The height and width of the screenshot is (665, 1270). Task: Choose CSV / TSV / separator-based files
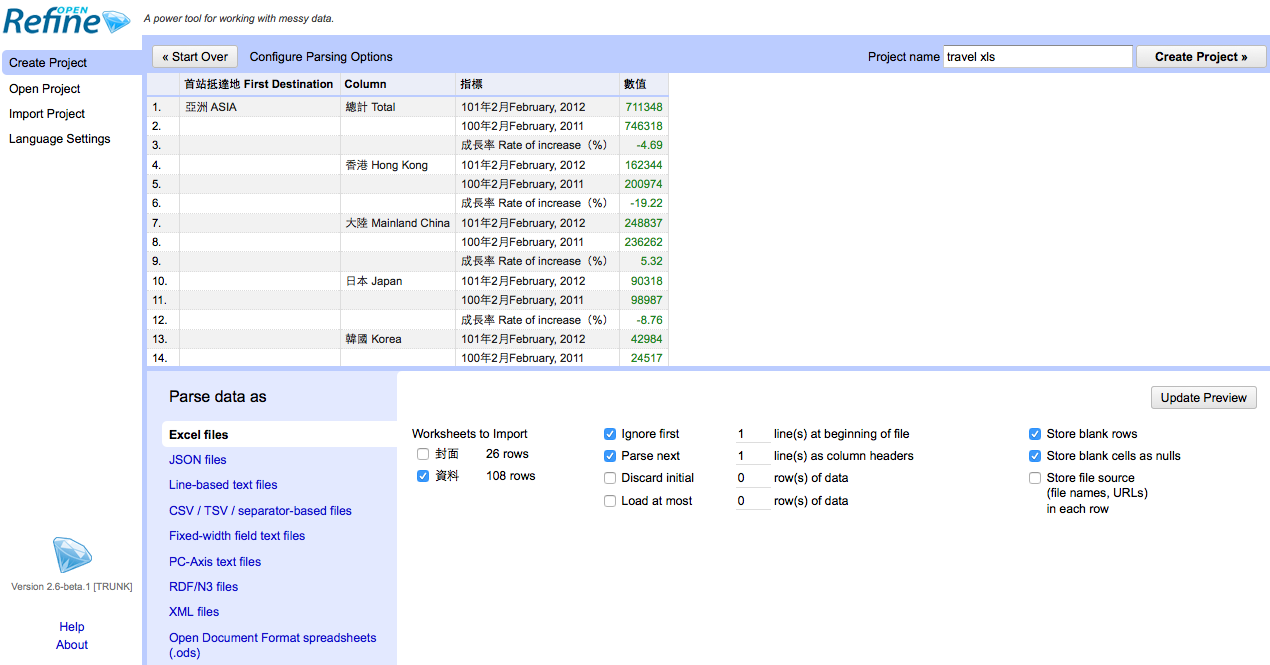pos(260,511)
